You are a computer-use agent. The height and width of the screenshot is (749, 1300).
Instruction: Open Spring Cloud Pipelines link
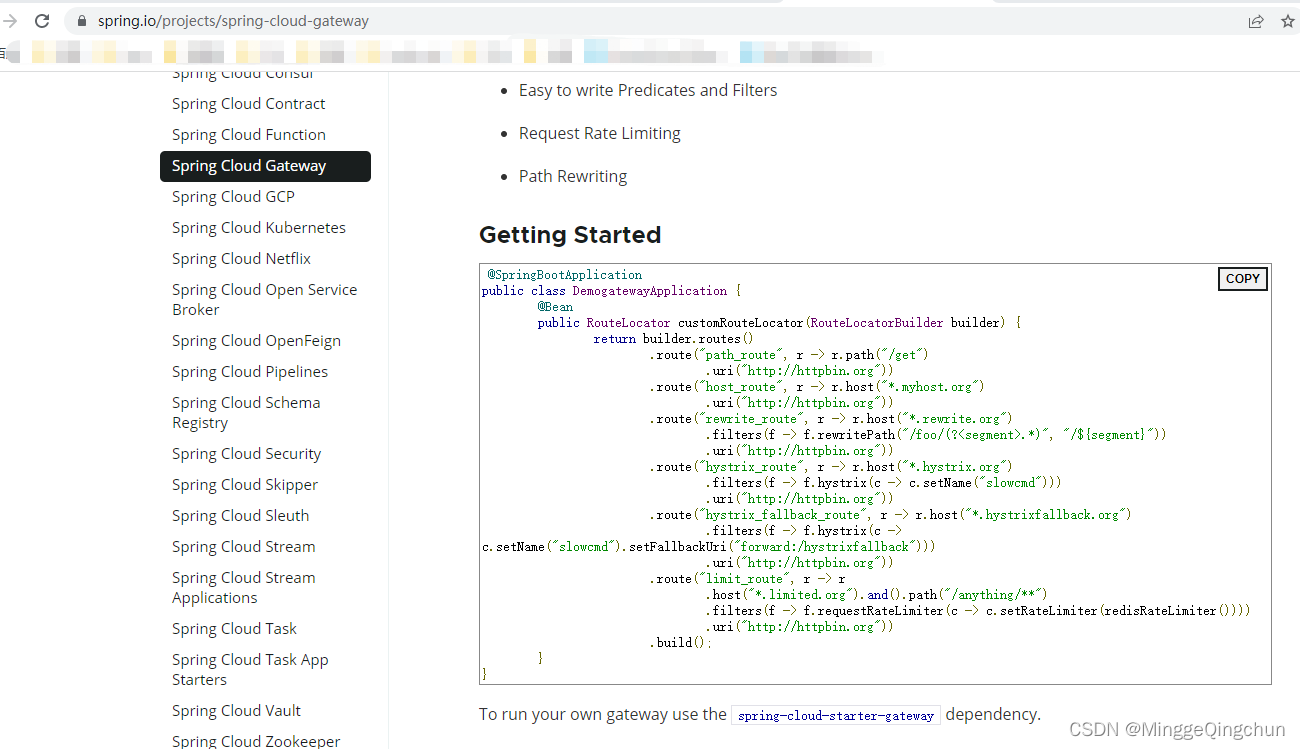click(x=250, y=372)
